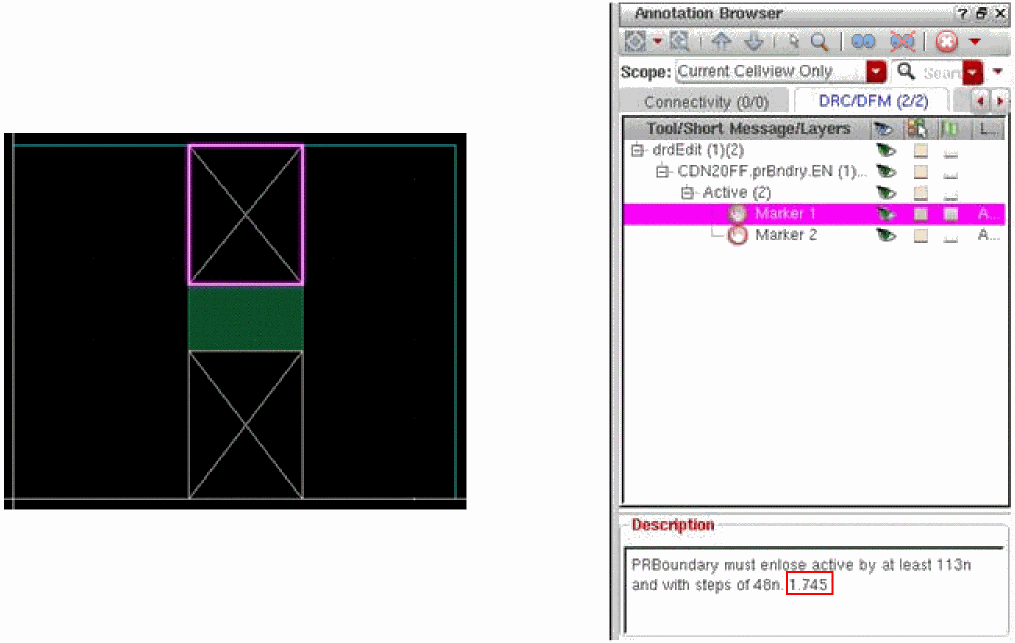This screenshot has height=643, width=1015.
Task: Select Marker 2 in the tree
Action: tap(786, 235)
